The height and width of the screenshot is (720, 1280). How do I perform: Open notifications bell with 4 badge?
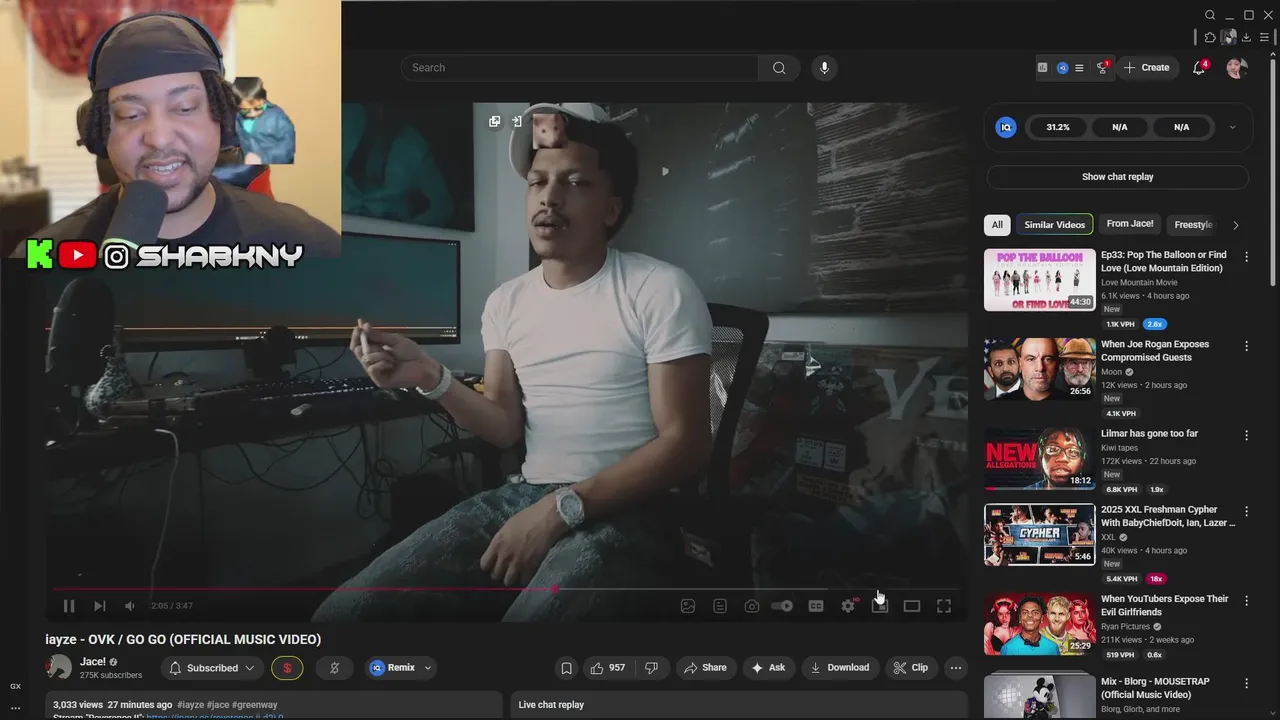[1199, 68]
